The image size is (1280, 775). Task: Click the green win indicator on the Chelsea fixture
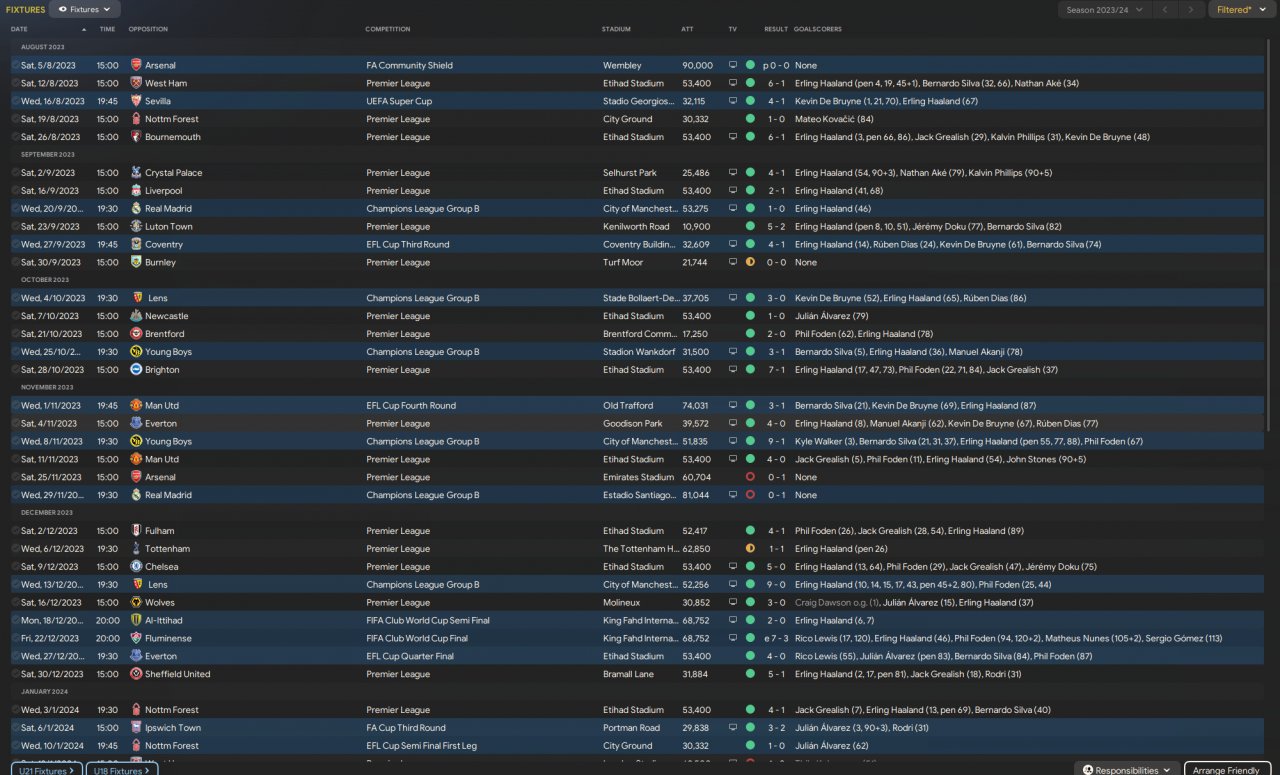click(x=750, y=567)
